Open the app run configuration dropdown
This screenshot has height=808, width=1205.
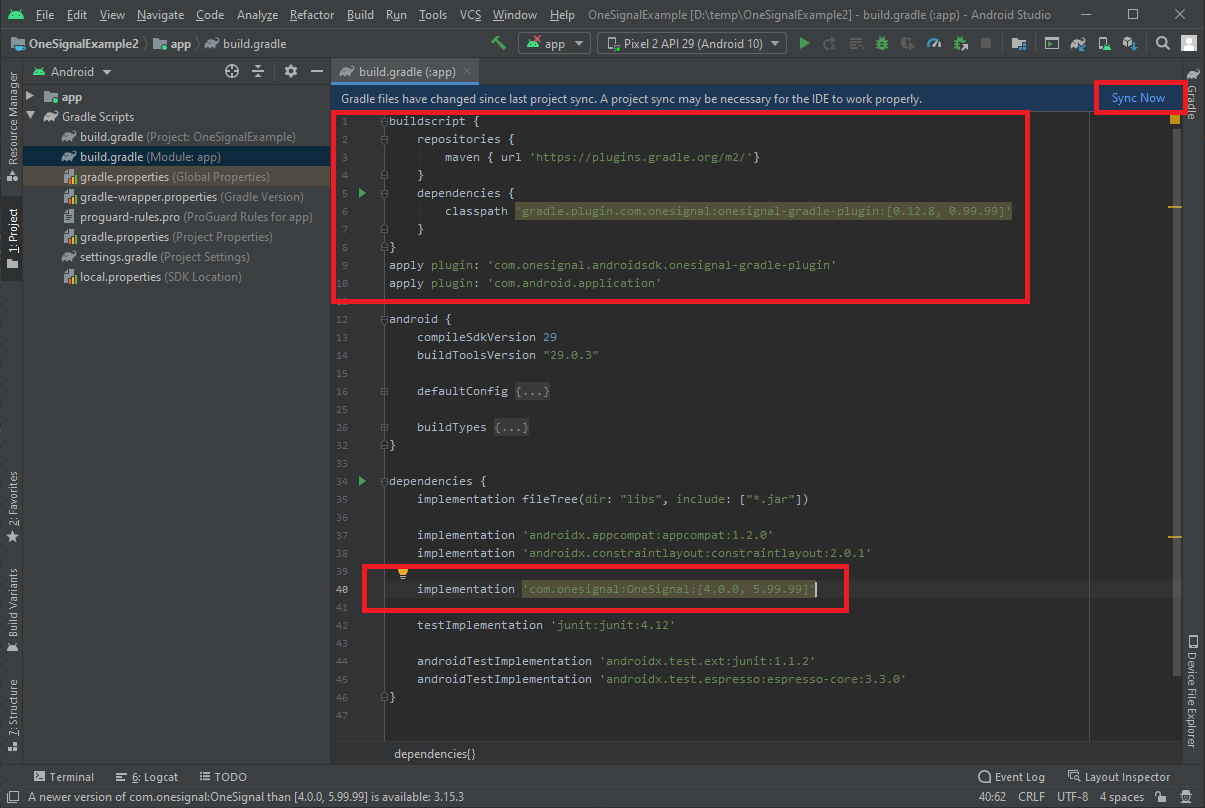[554, 43]
